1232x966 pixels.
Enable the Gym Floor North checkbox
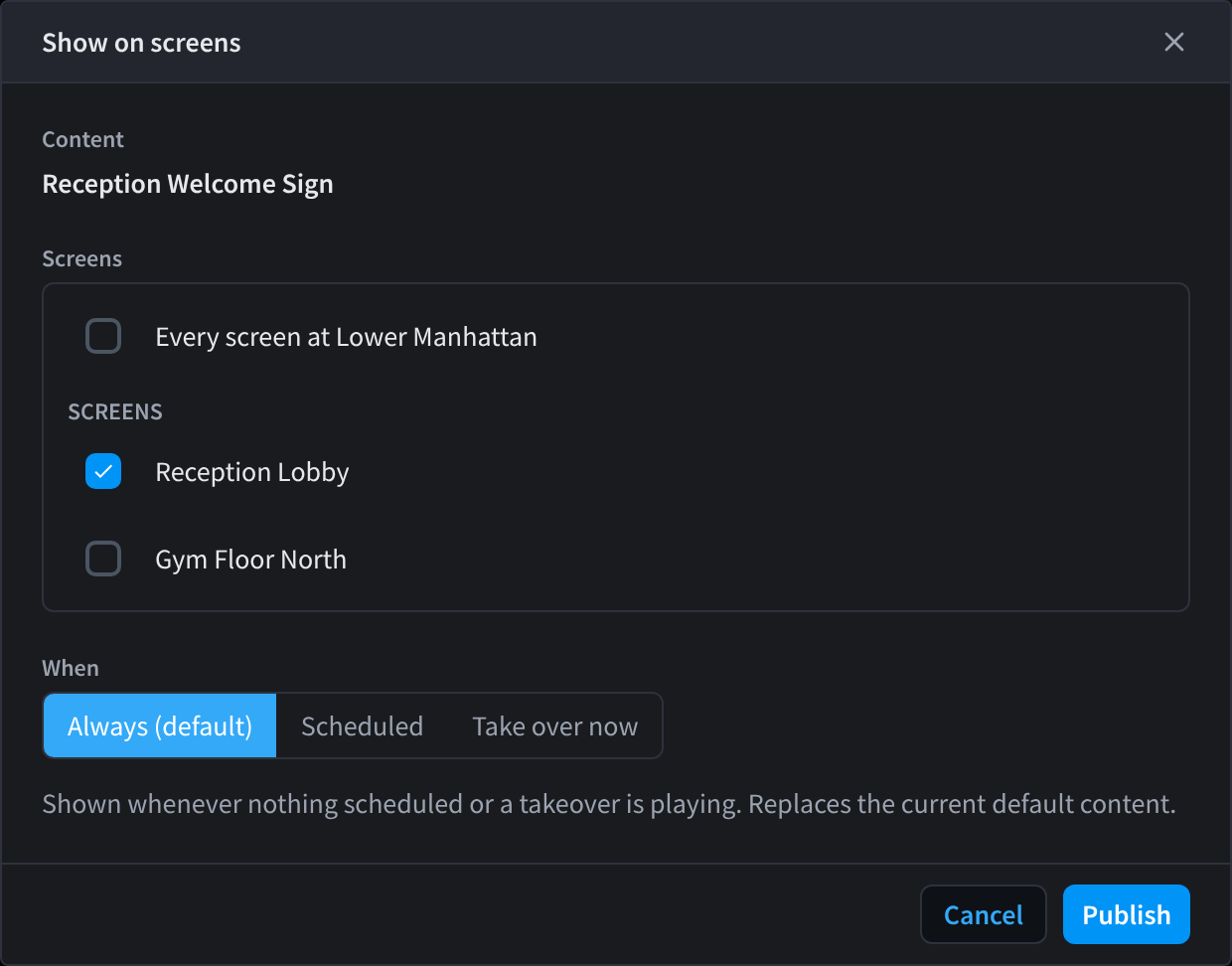click(103, 559)
